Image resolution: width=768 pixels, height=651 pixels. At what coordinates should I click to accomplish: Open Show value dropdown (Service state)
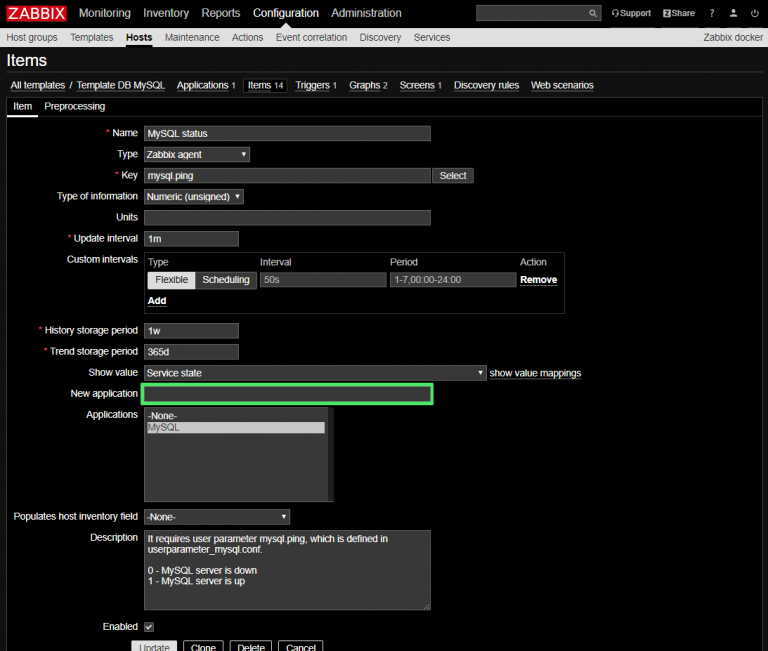click(315, 373)
